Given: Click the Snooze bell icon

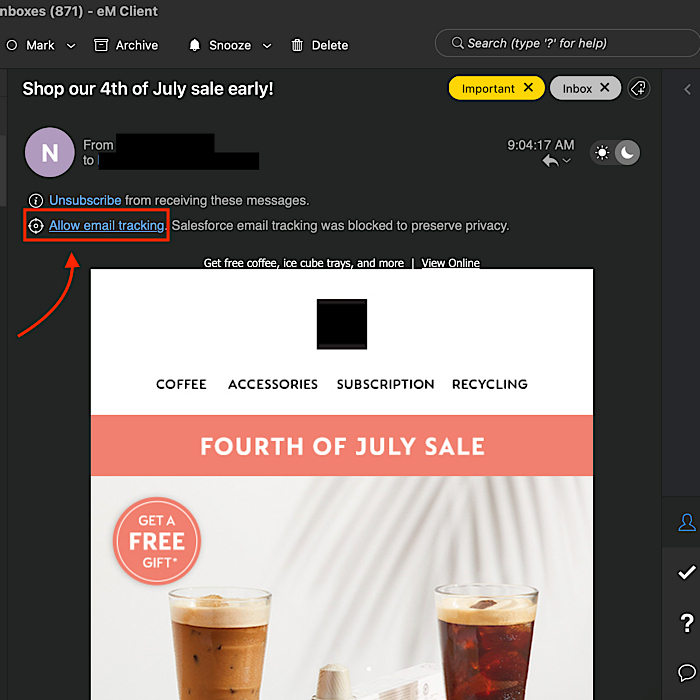Looking at the screenshot, I should [x=195, y=45].
